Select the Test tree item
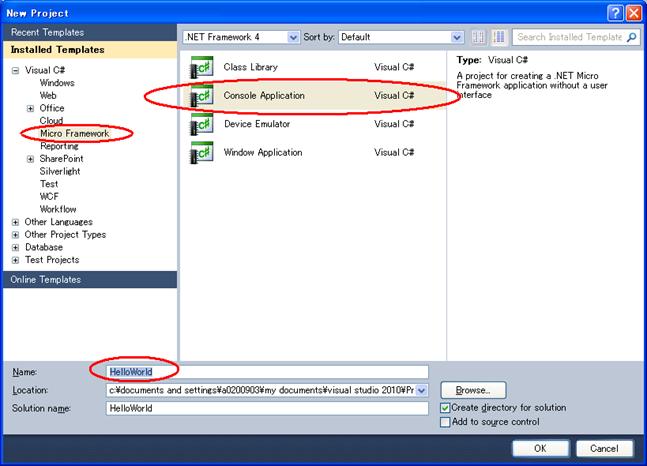647x466 pixels. tap(49, 184)
